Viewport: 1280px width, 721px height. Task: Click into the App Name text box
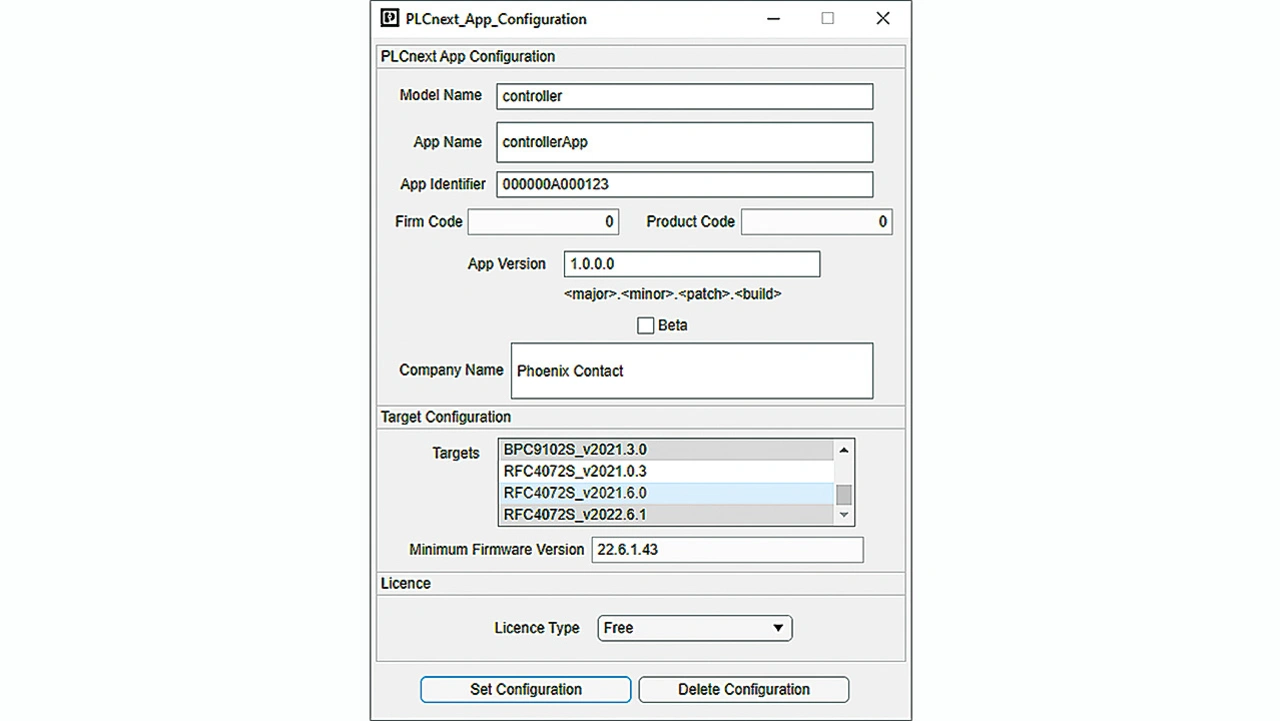(684, 142)
